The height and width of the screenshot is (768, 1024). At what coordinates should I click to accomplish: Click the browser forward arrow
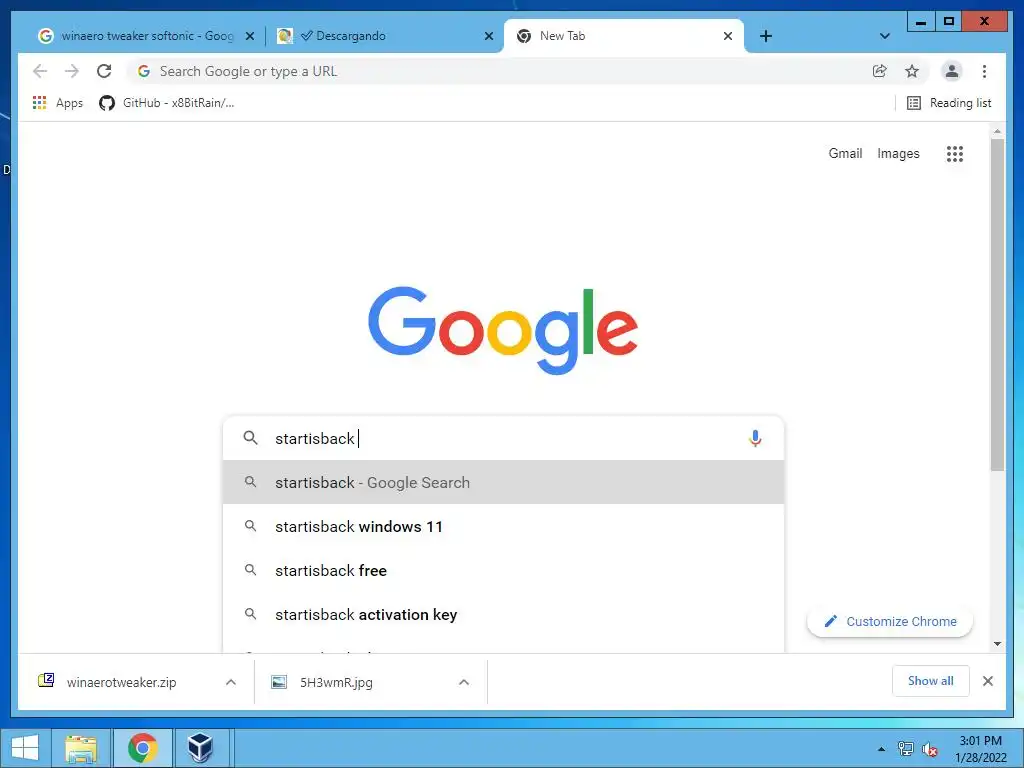coord(72,71)
